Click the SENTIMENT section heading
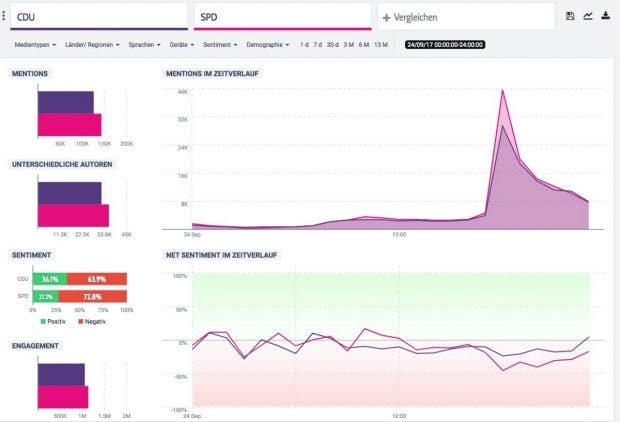Screen dimensions: 620x422 coord(31,255)
